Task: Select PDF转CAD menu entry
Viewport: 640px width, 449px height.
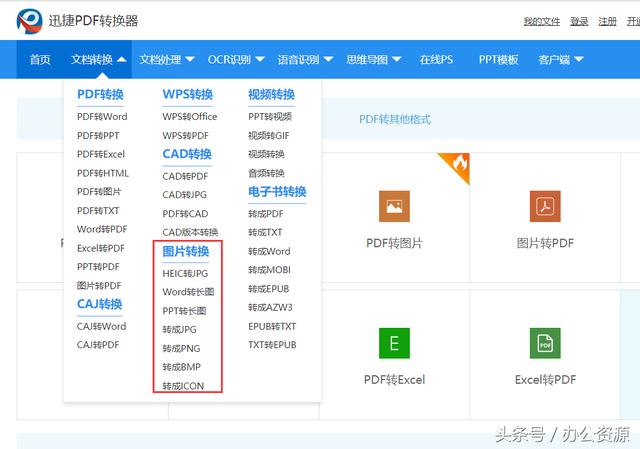Action: (x=185, y=214)
